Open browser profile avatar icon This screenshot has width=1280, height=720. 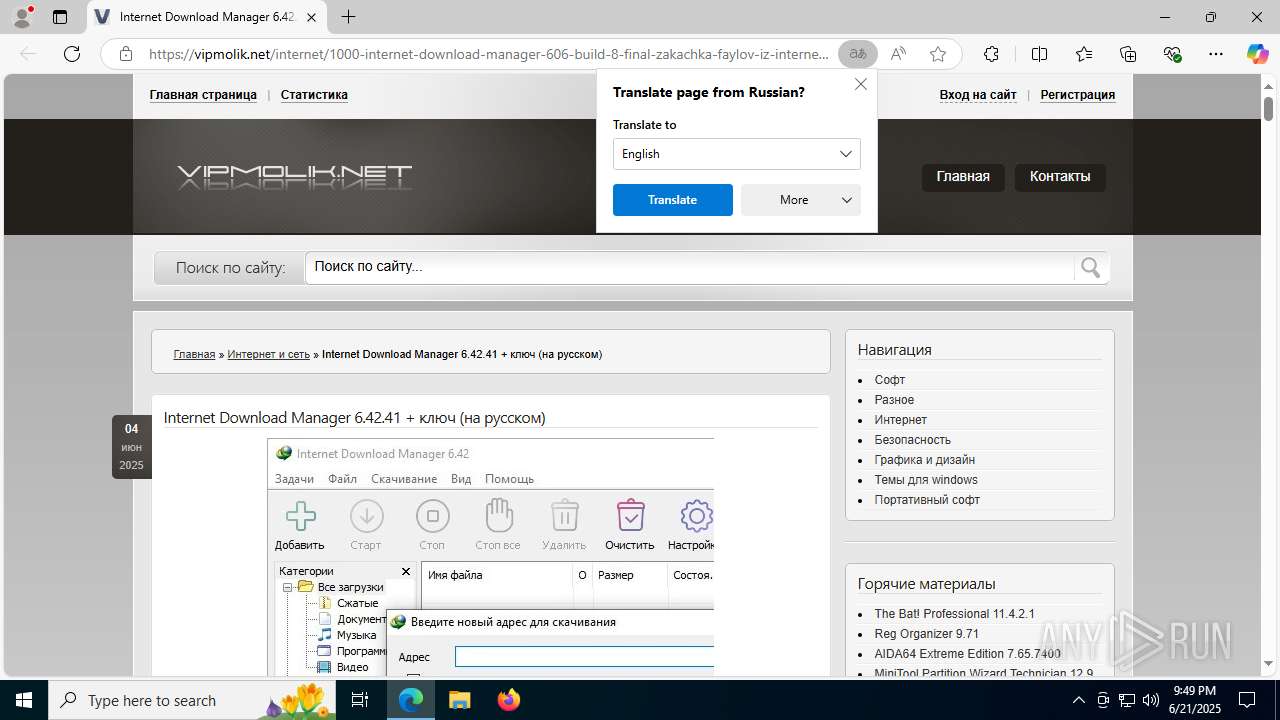22,17
